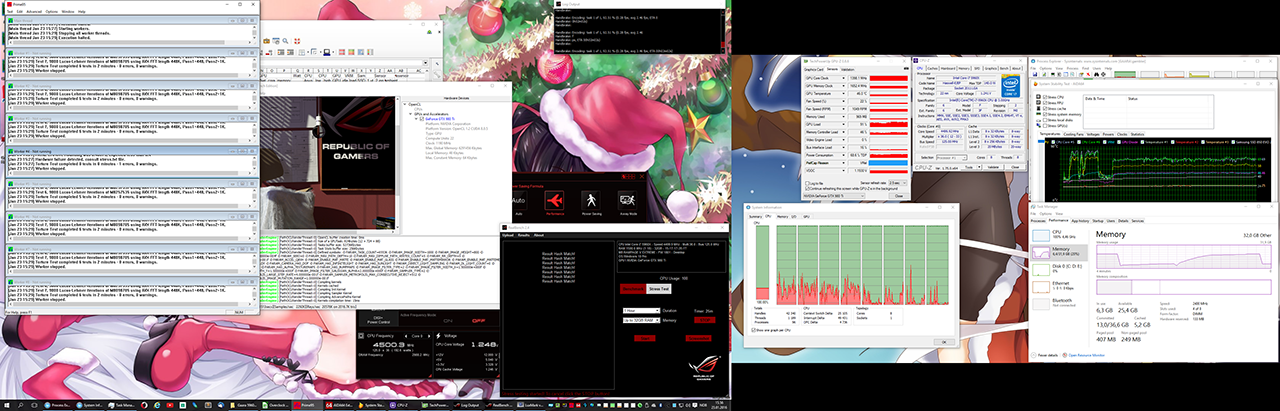The image size is (1280, 411).
Task: Select the Validation tab in GPU-Z
Action: (848, 69)
